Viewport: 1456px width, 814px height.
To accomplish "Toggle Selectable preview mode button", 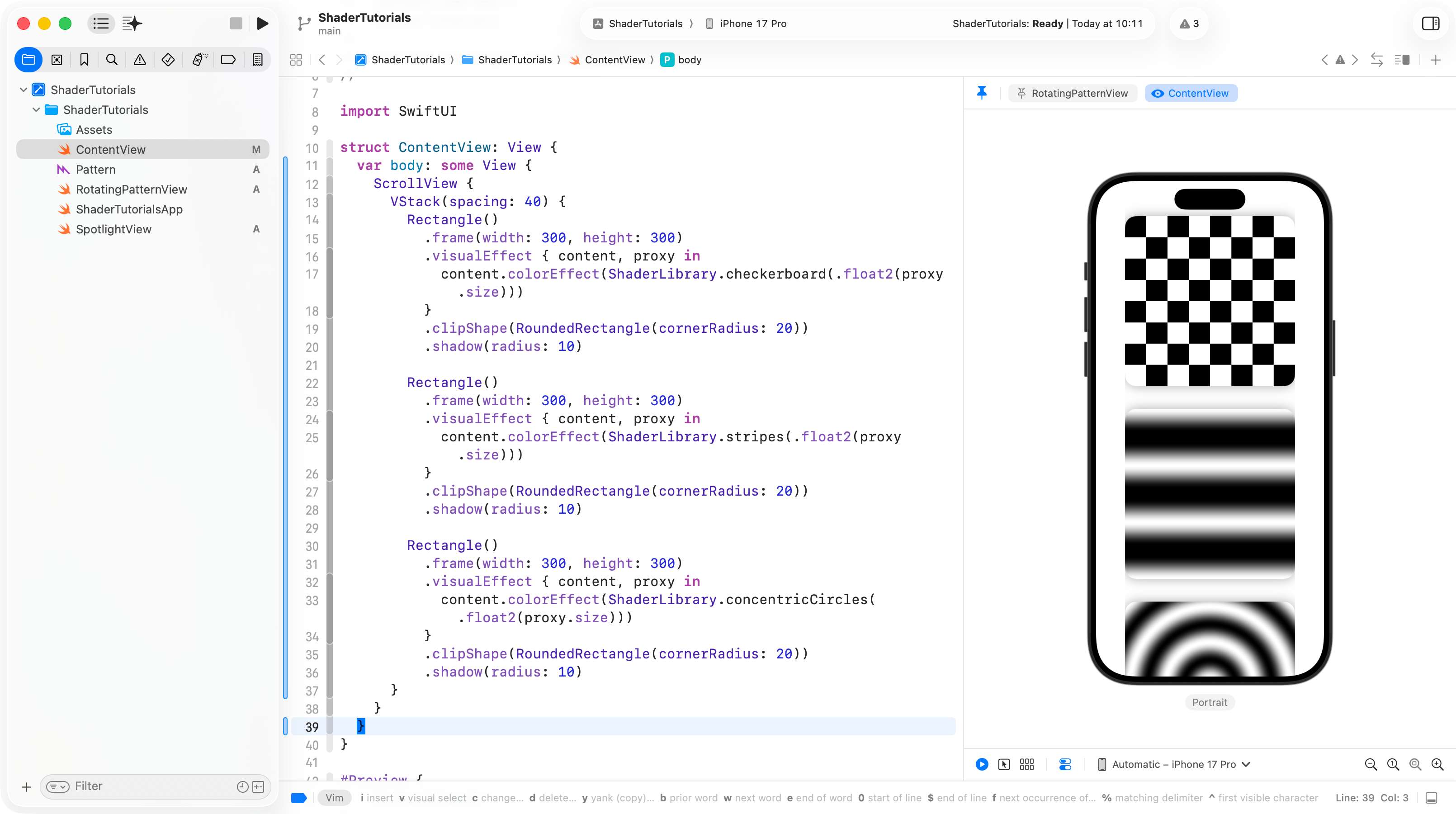I will [1004, 764].
